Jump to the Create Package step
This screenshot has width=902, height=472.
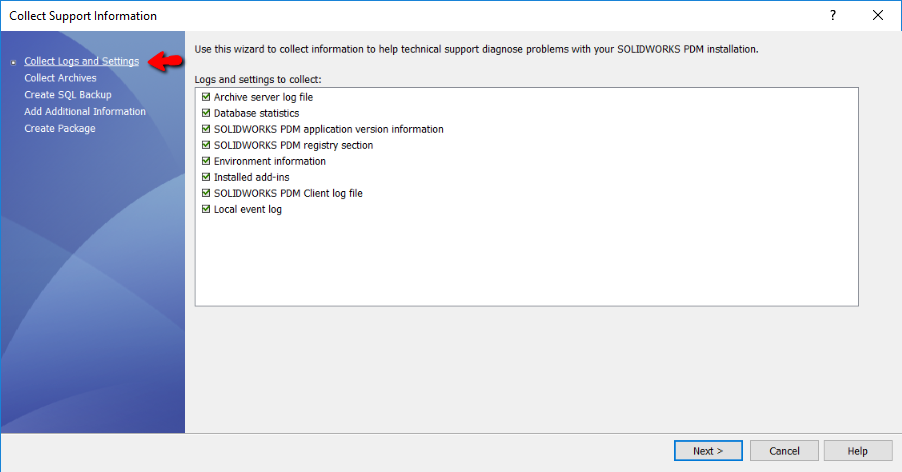(60, 128)
